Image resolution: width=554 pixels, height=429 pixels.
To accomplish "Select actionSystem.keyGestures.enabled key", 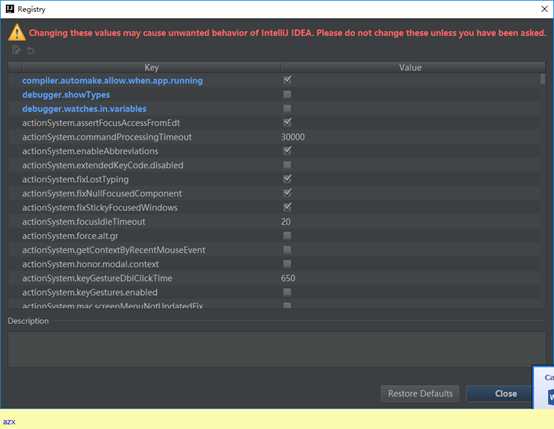I will pos(90,293).
